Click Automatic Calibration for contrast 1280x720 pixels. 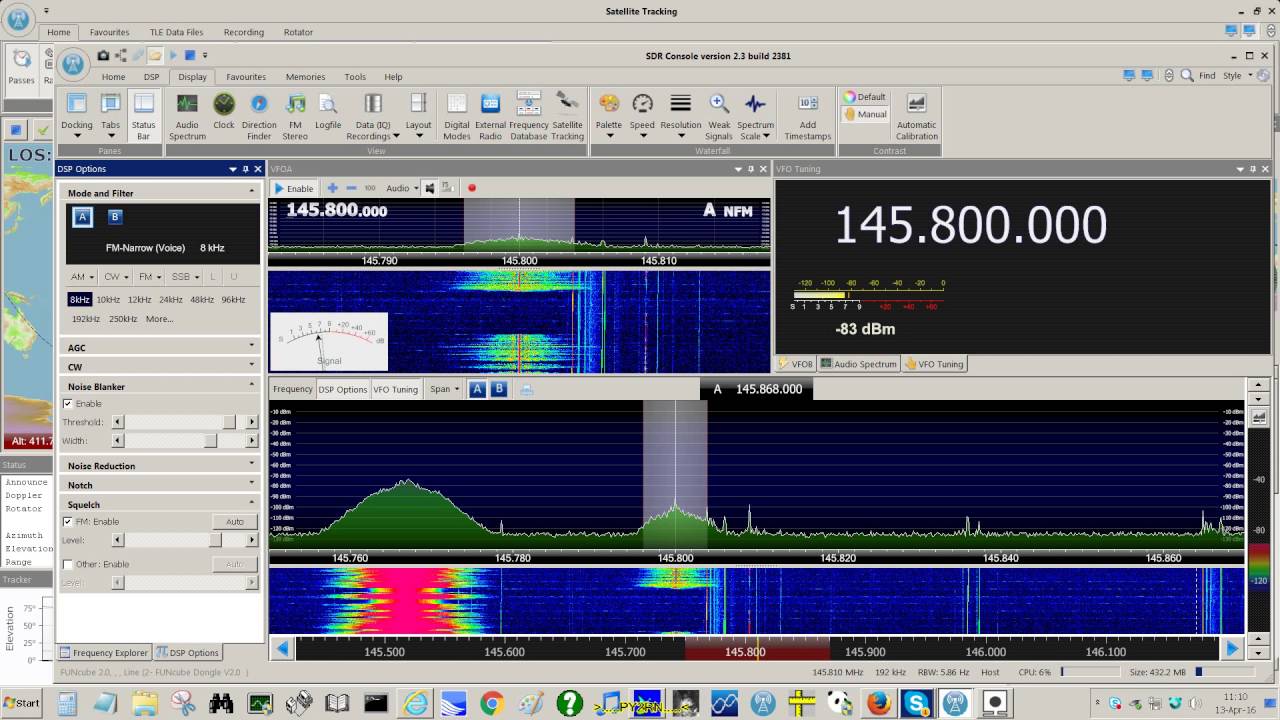click(917, 116)
